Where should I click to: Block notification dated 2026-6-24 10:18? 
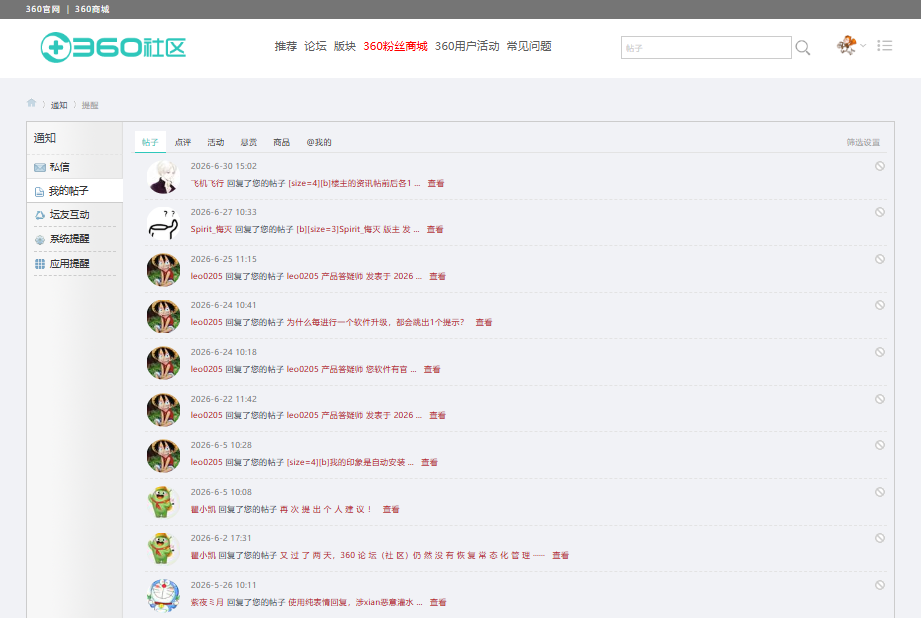click(880, 352)
